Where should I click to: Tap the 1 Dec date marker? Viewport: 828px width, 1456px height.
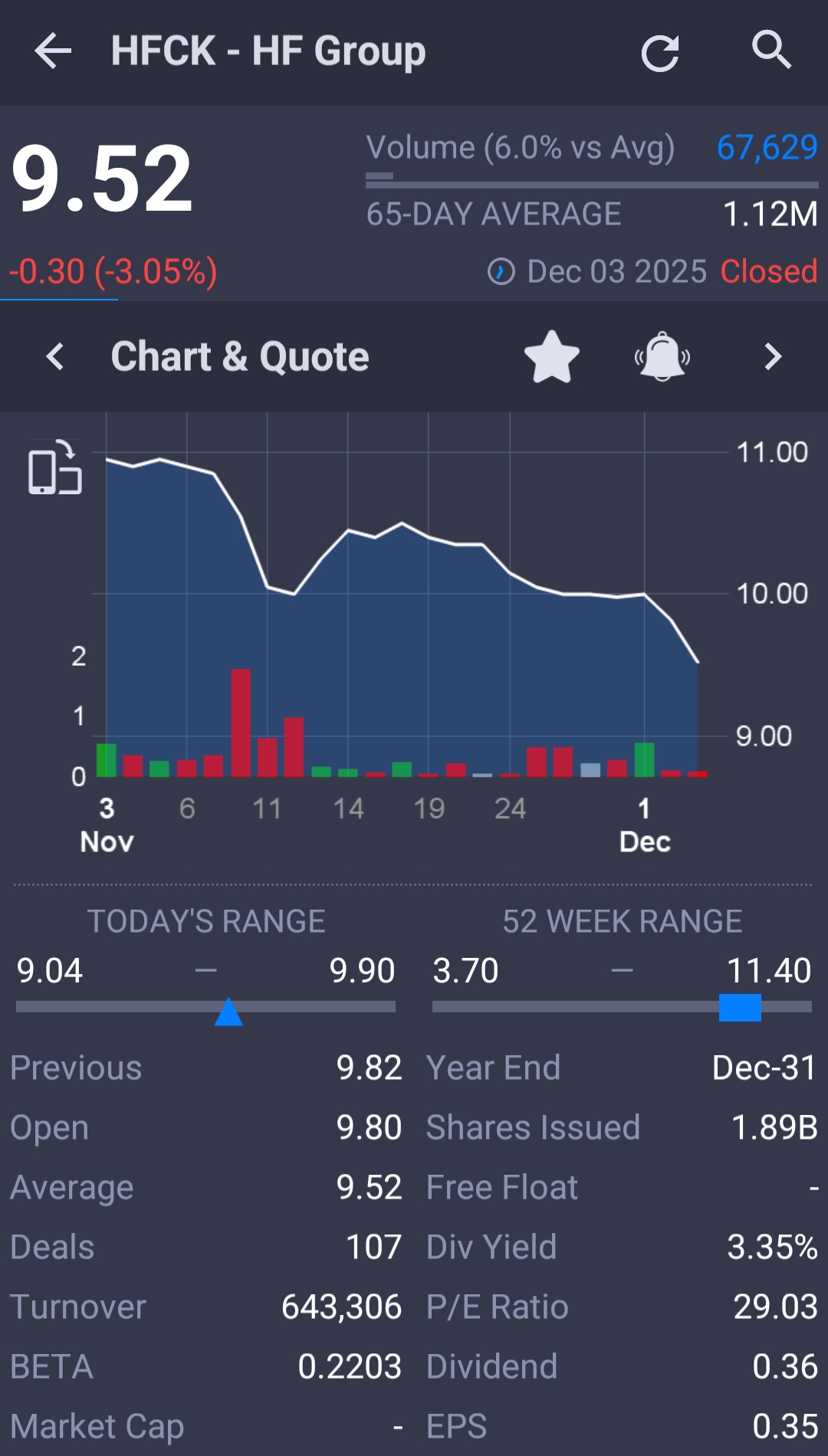coord(645,825)
